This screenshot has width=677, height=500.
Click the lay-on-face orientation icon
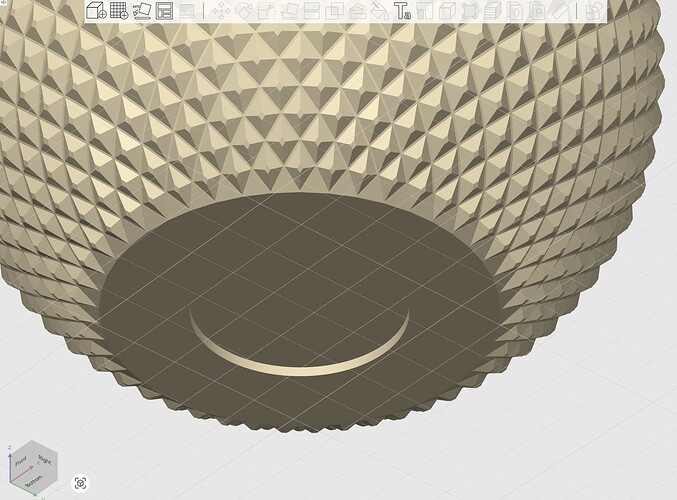click(142, 11)
